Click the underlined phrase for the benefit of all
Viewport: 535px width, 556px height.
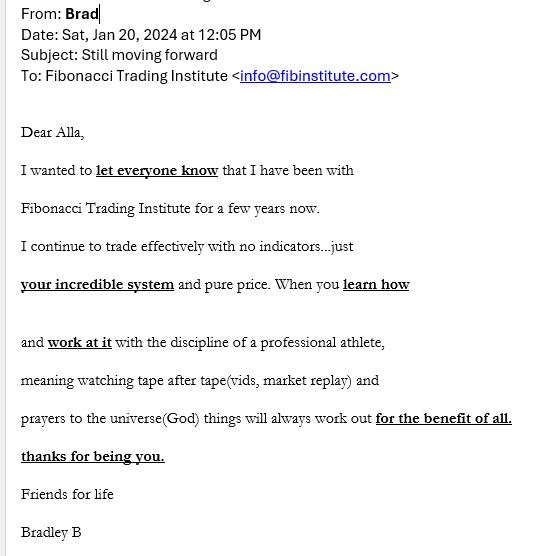[x=444, y=418]
